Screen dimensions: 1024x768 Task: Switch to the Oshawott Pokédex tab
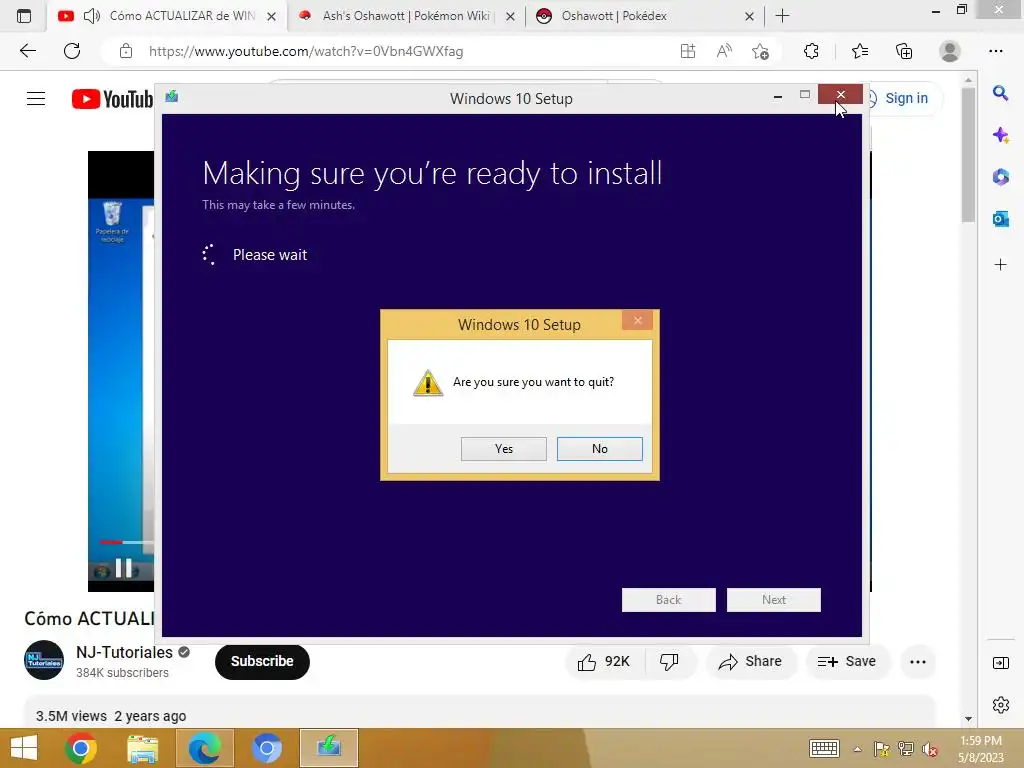645,16
